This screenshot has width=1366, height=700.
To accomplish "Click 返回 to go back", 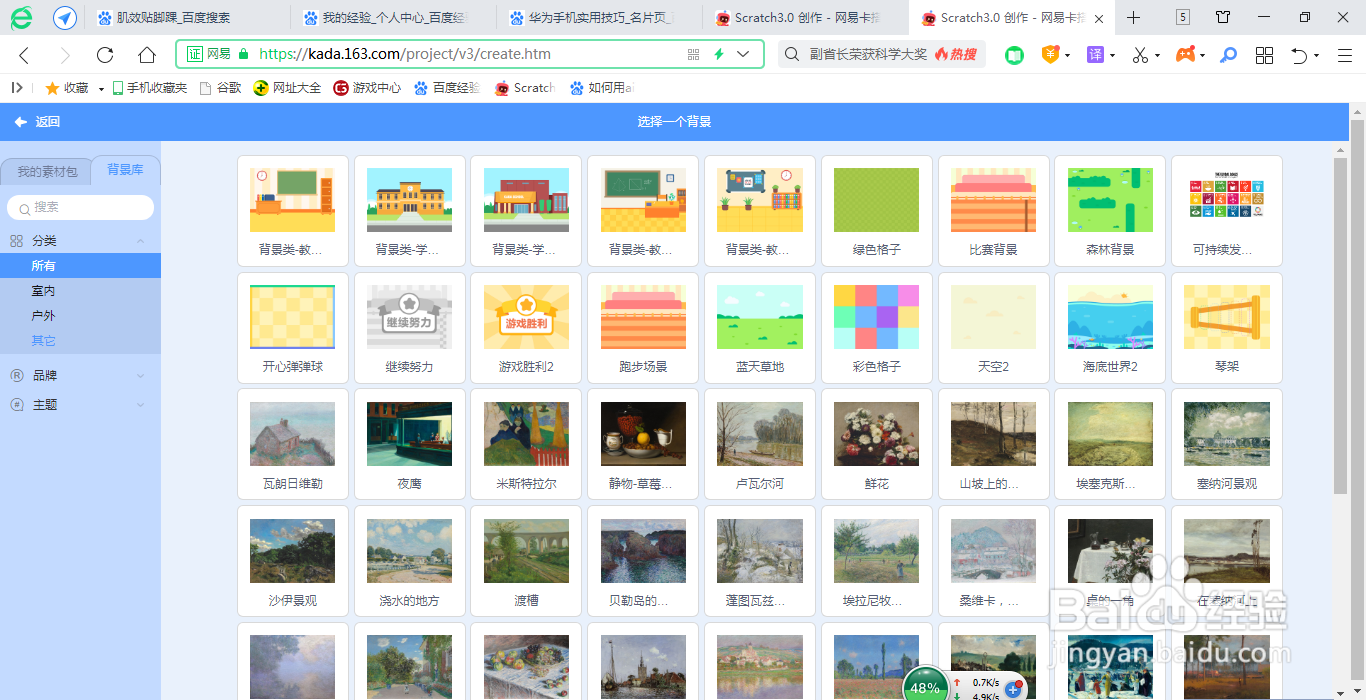I will pyautogui.click(x=37, y=122).
